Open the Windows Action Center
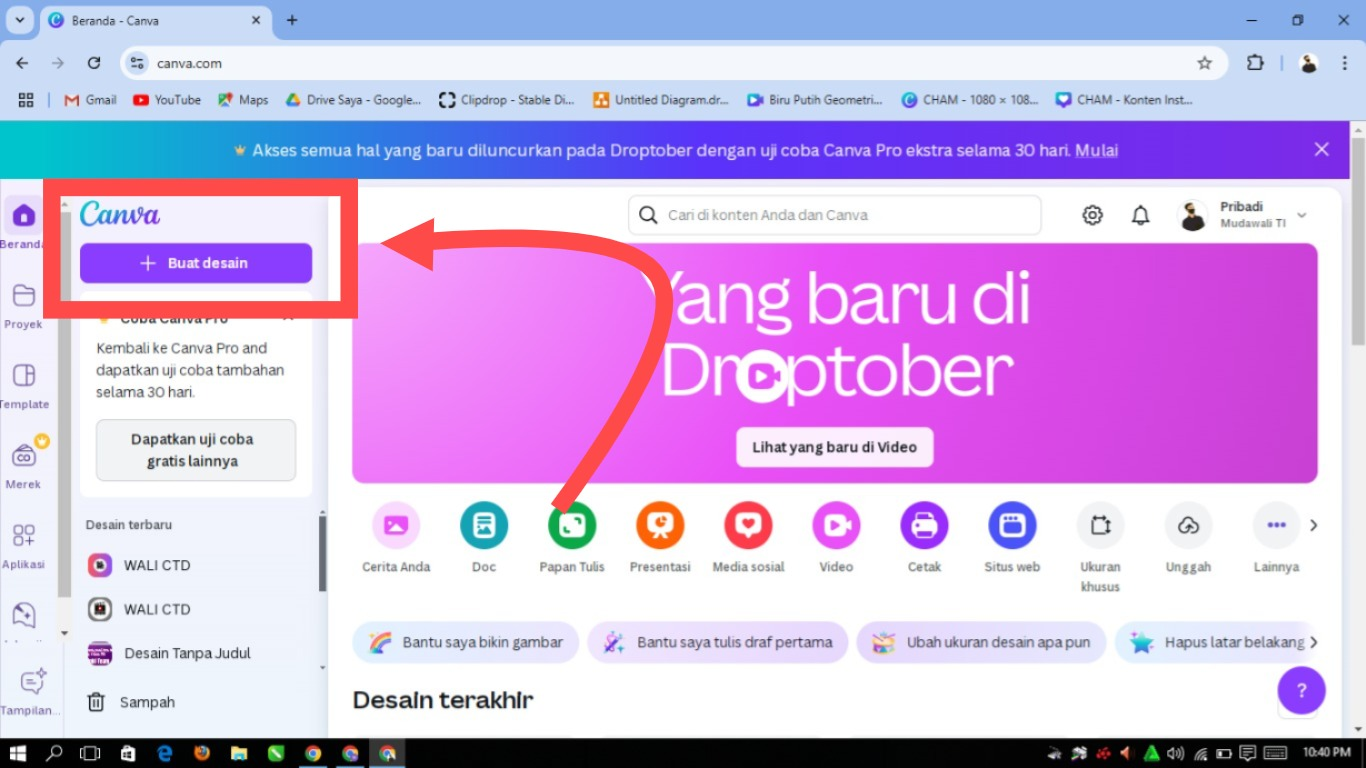 (1247, 753)
